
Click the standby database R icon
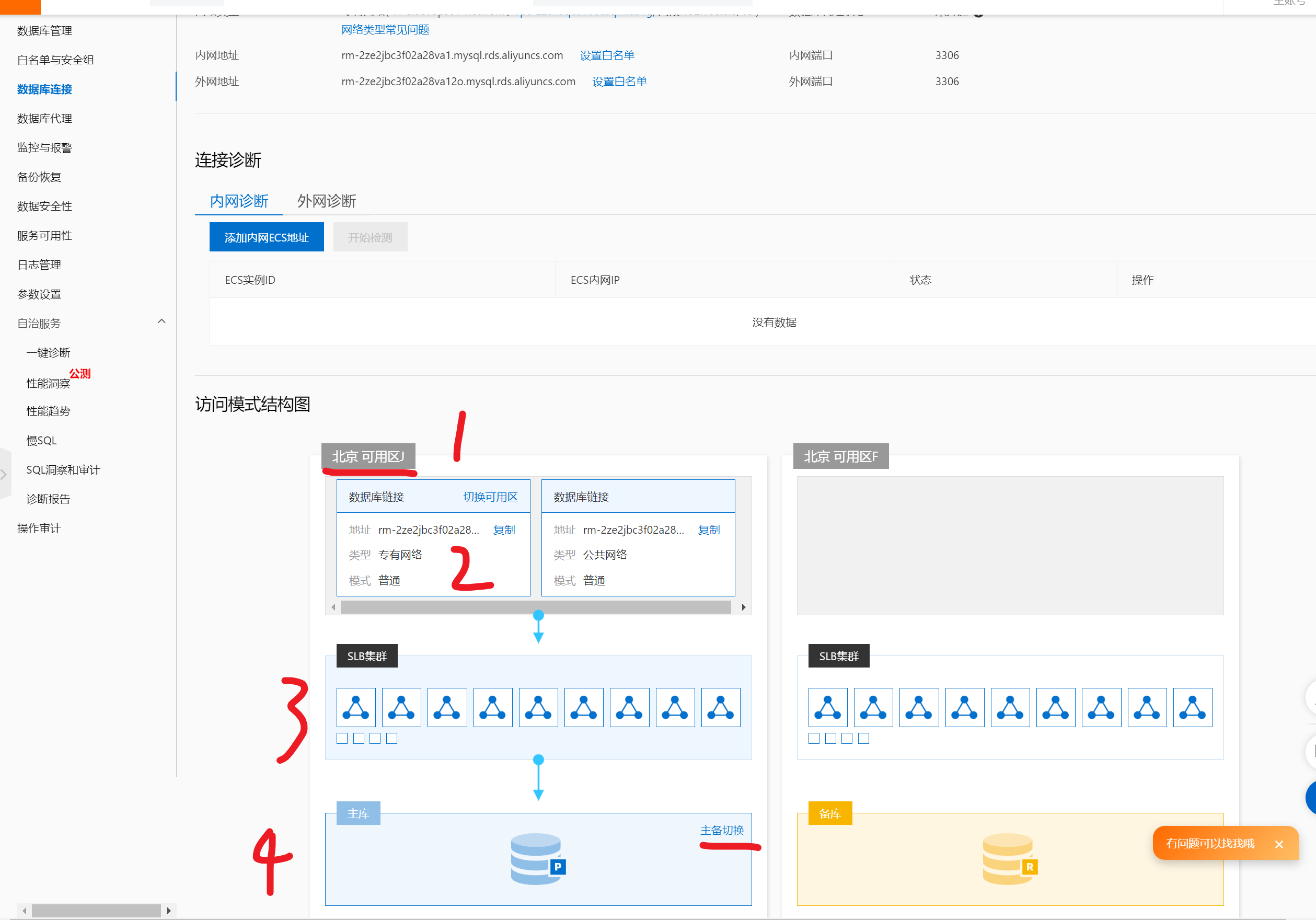point(1009,858)
